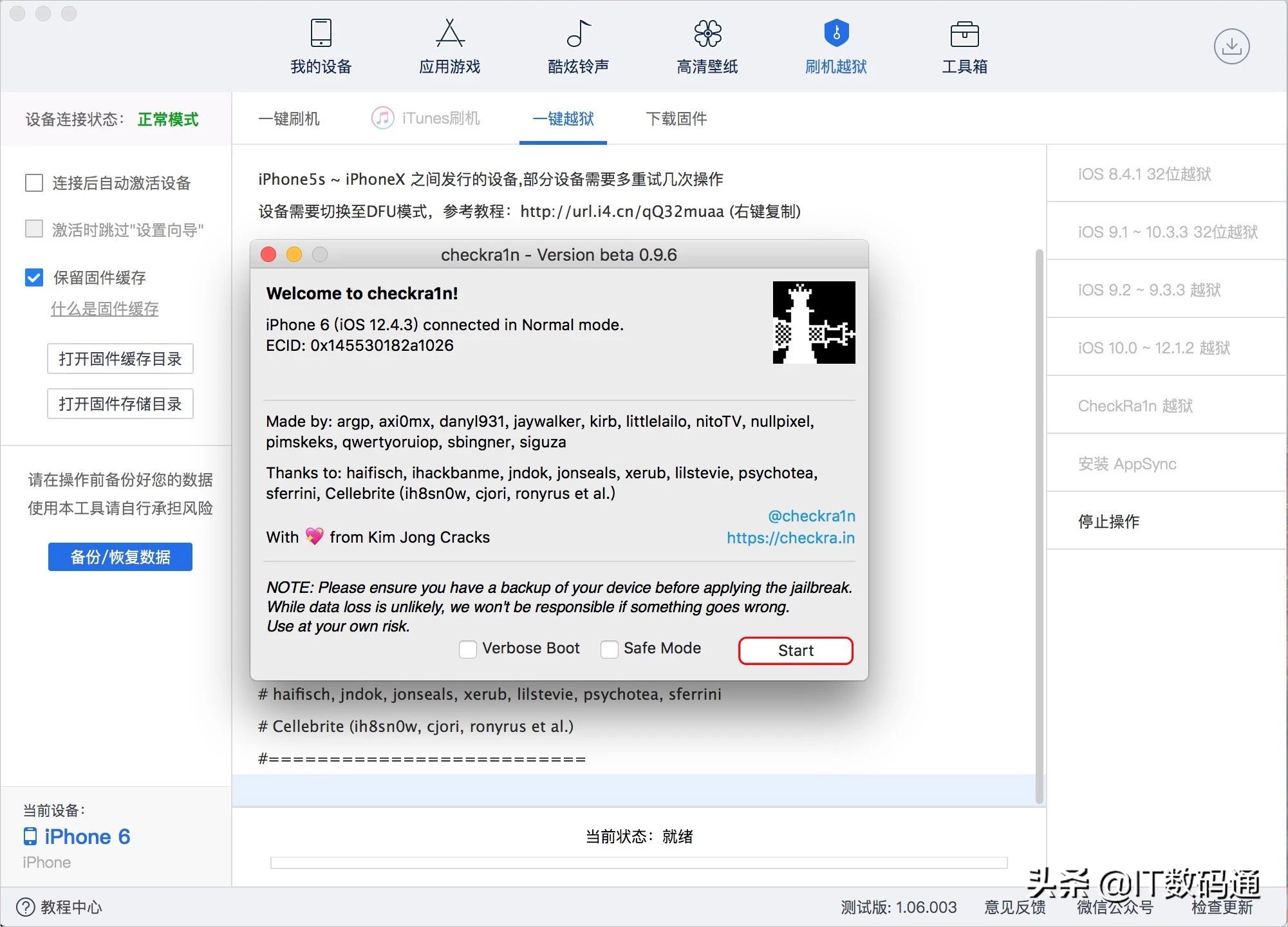Select the 刷机越狱 shield icon
The image size is (1288, 927).
click(835, 33)
